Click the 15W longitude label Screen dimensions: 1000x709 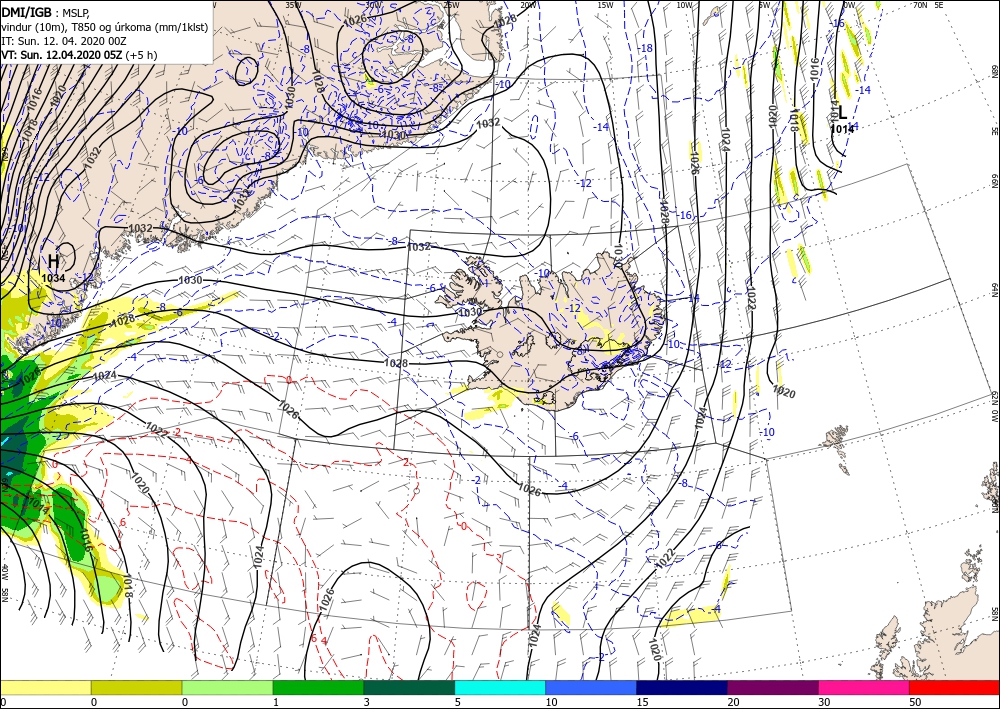point(605,5)
